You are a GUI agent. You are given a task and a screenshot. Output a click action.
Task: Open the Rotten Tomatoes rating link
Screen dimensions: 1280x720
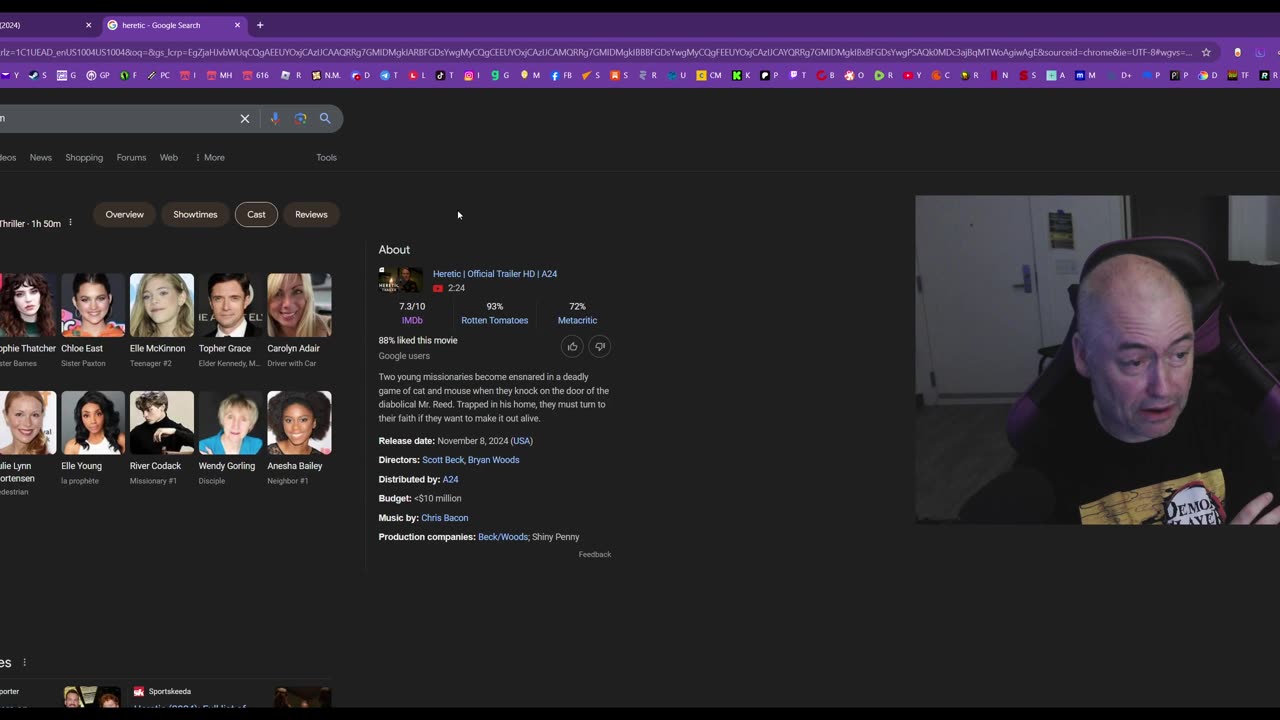(x=494, y=320)
